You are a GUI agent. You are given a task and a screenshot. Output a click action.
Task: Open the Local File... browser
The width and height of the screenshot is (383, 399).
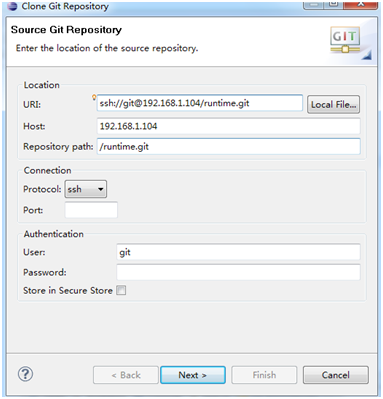coord(333,104)
